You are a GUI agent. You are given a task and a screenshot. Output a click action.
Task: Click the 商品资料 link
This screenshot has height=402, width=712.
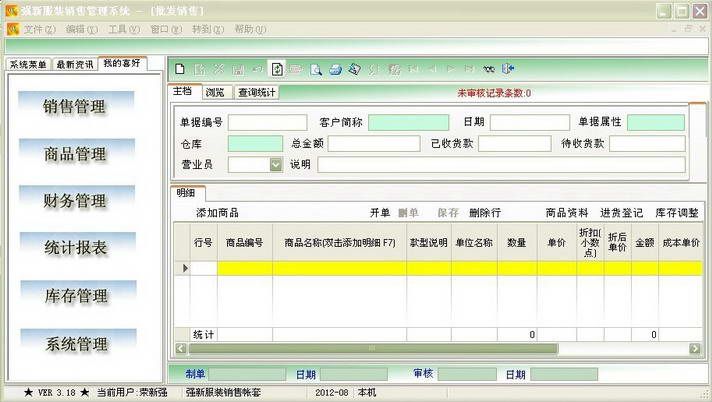567,213
